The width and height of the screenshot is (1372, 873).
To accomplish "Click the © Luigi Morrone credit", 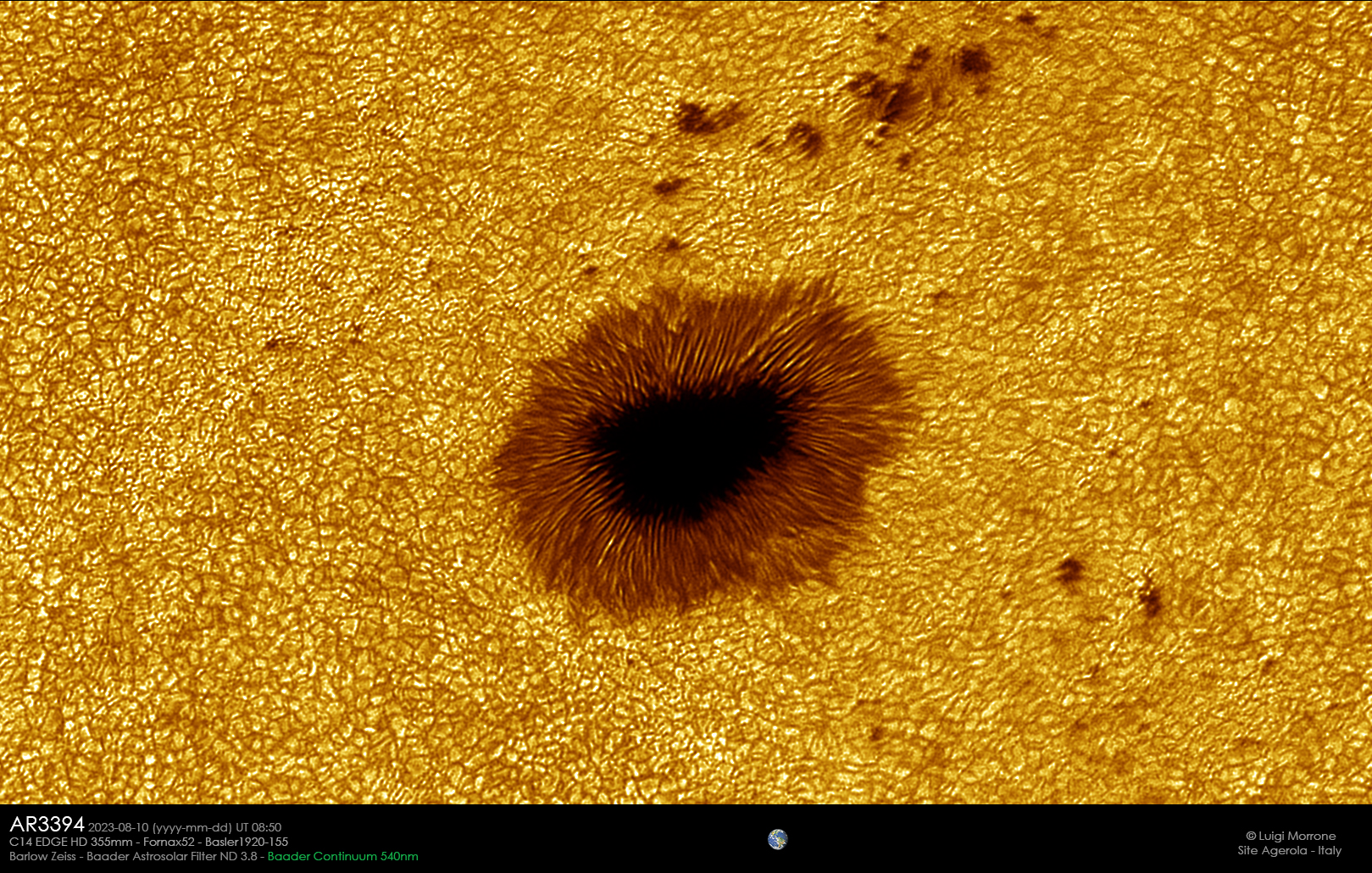I will click(1291, 836).
